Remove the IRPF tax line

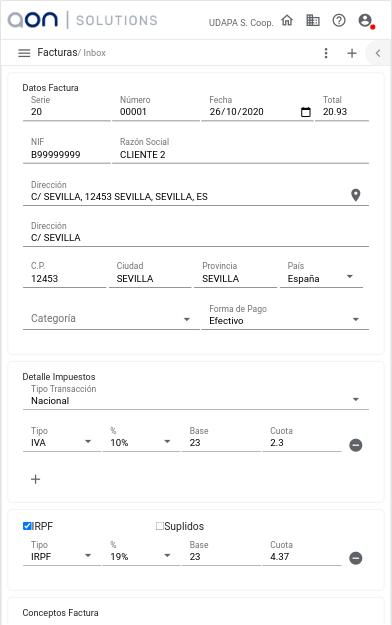(x=355, y=558)
